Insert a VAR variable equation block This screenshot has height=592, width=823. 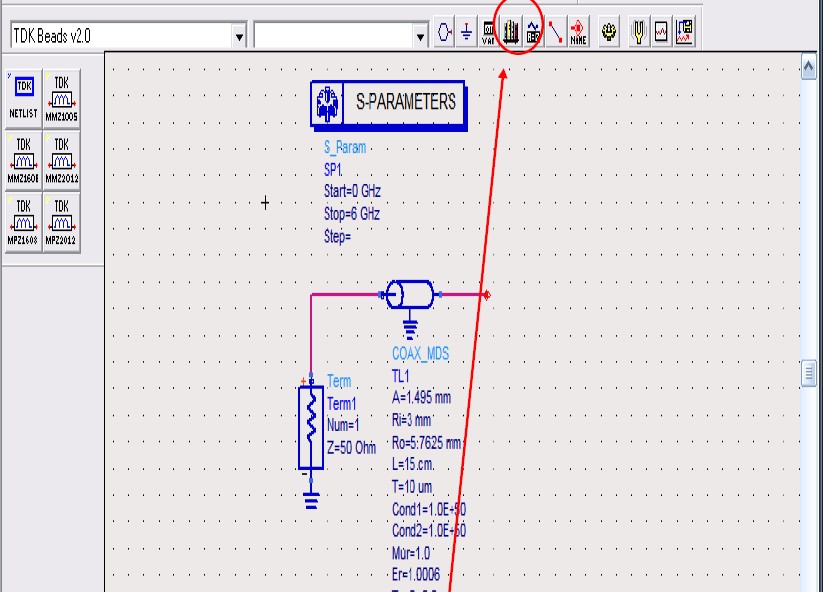click(488, 33)
